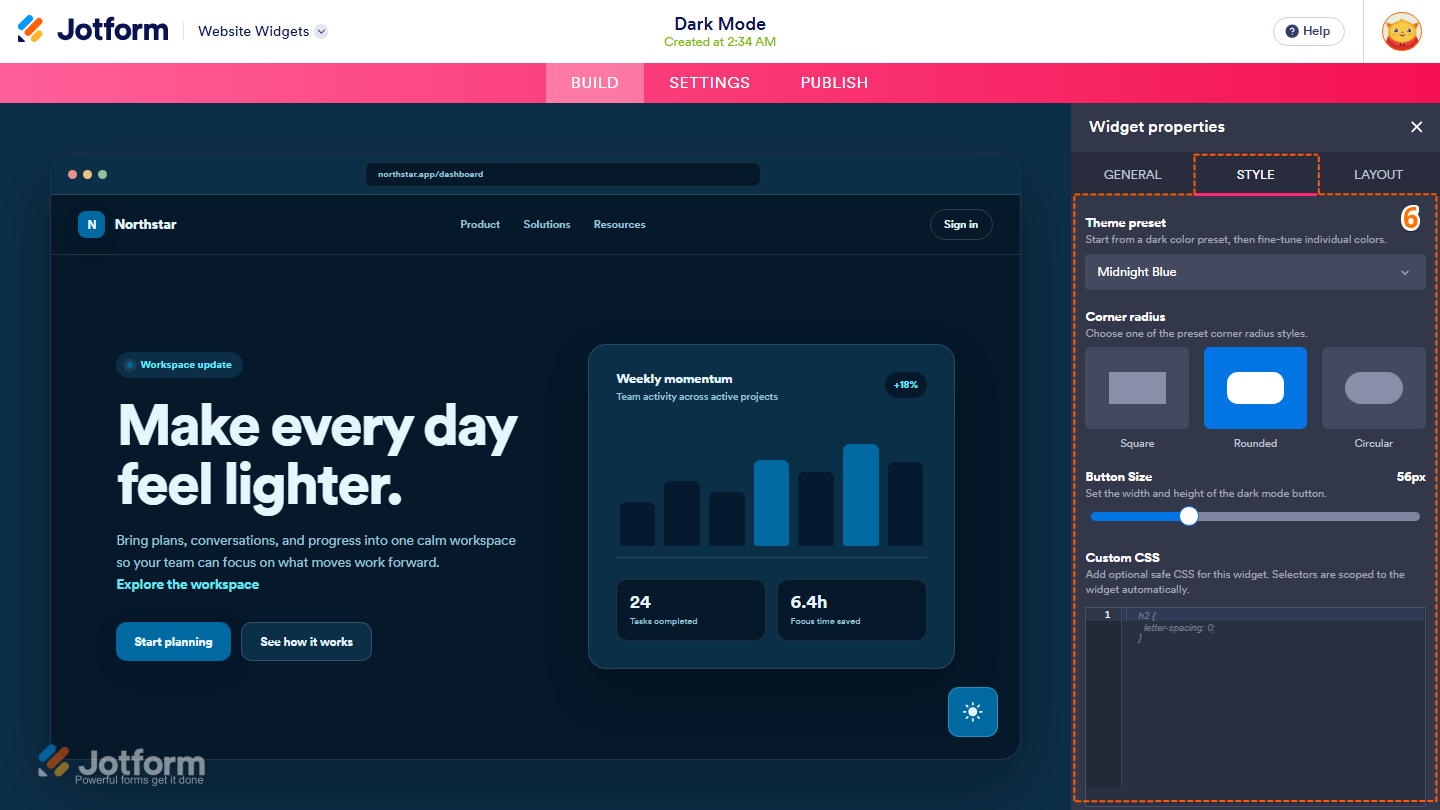
Task: Go to the SETTINGS tab
Action: (x=709, y=83)
